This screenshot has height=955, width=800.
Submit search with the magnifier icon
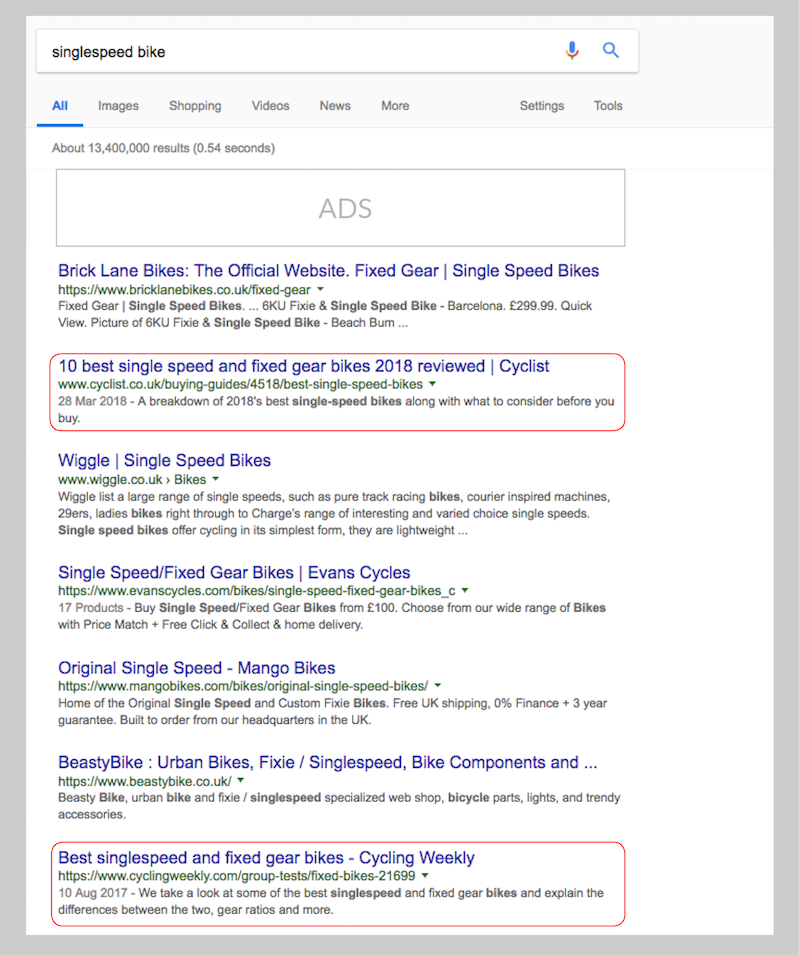coord(611,51)
